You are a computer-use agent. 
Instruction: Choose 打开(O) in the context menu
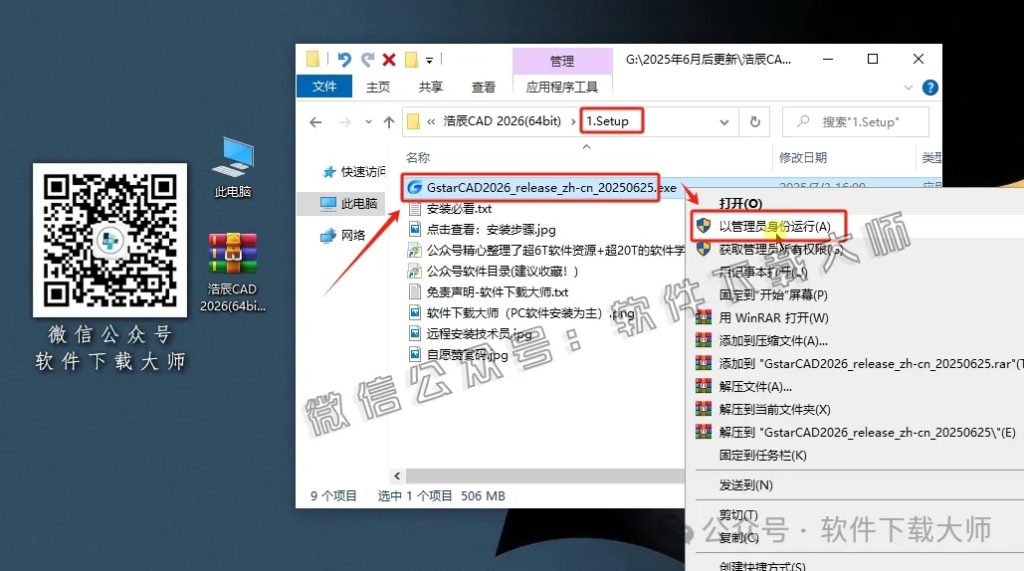click(741, 203)
